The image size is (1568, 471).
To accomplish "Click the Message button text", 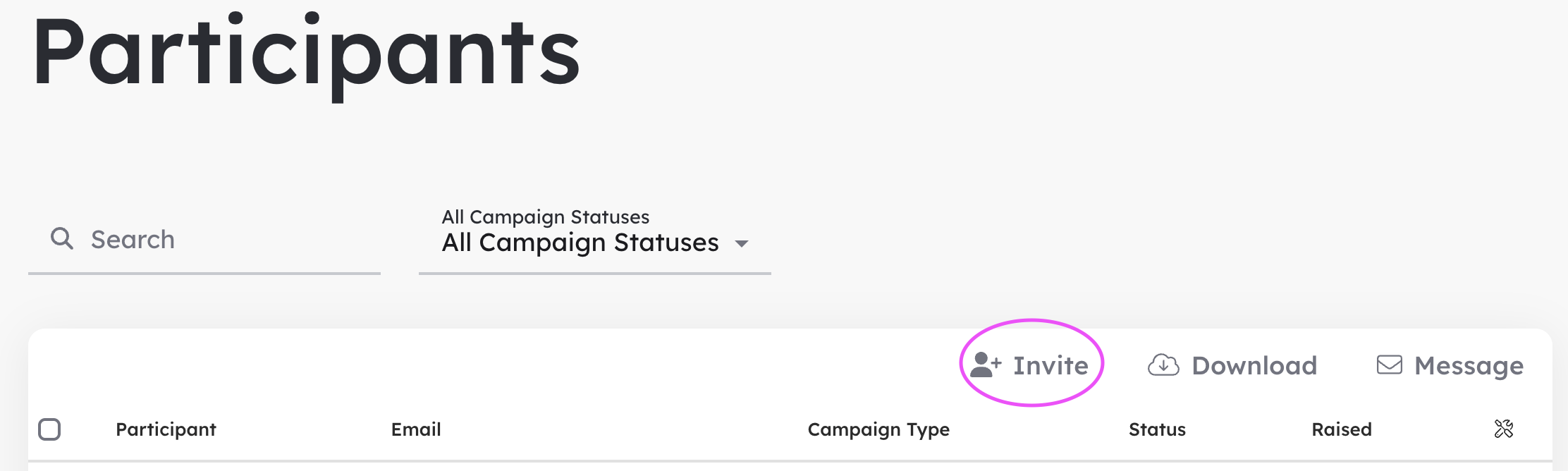I will 1469,366.
